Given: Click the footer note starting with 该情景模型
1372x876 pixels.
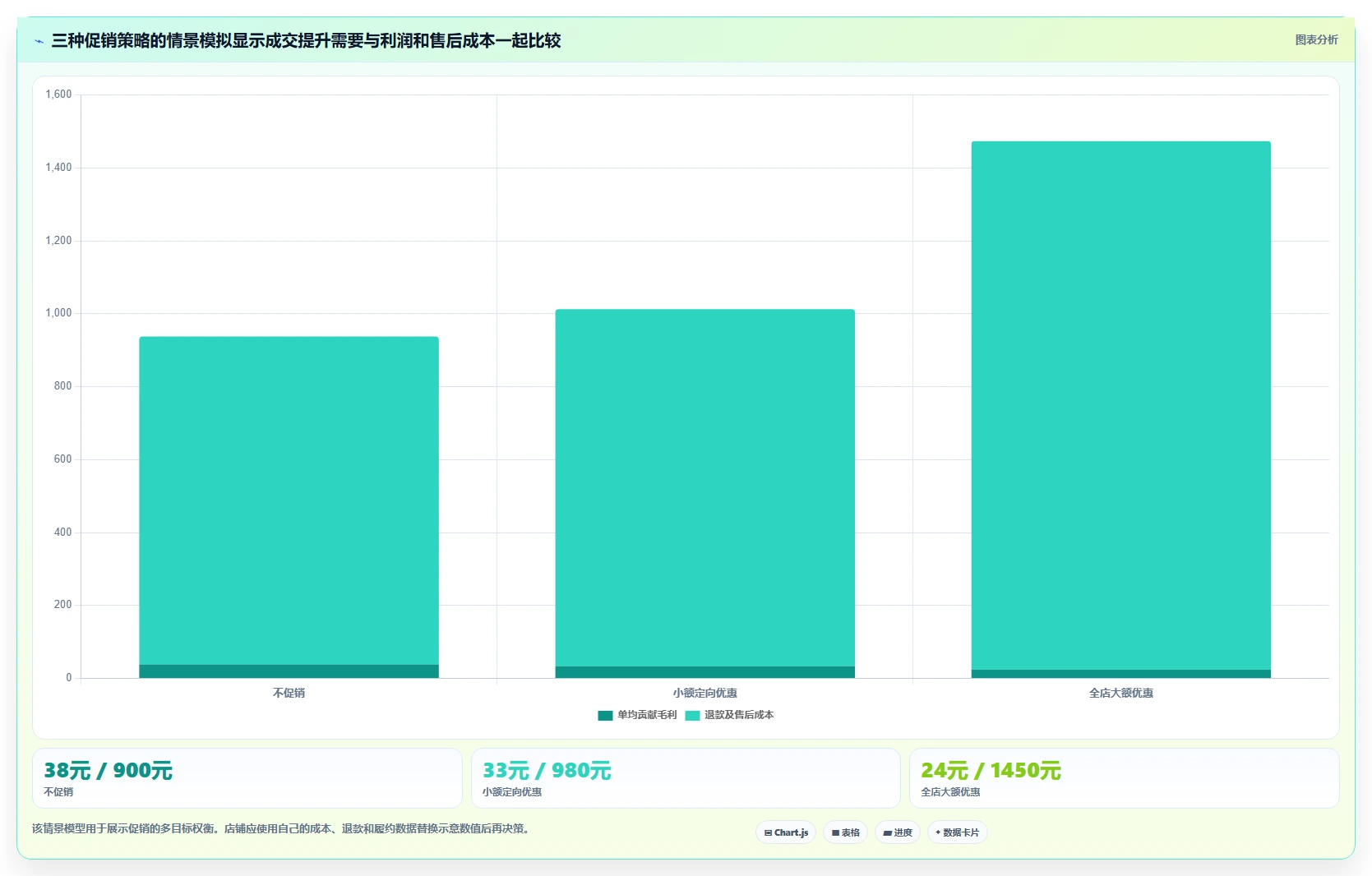Looking at the screenshot, I should (283, 828).
